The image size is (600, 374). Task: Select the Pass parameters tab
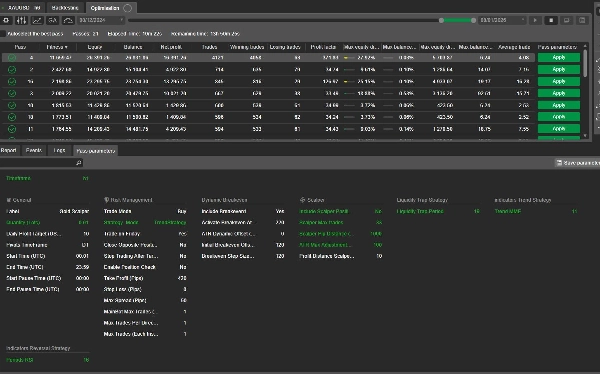pos(96,151)
